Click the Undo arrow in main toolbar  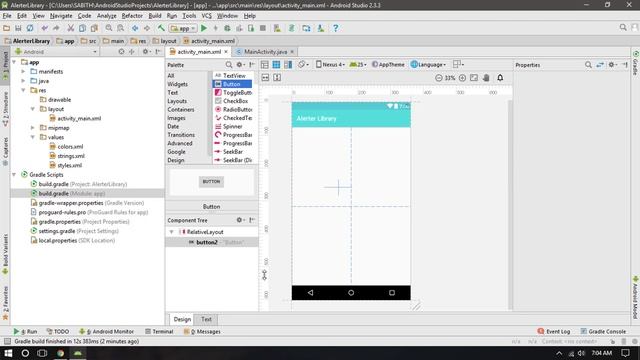click(44, 28)
